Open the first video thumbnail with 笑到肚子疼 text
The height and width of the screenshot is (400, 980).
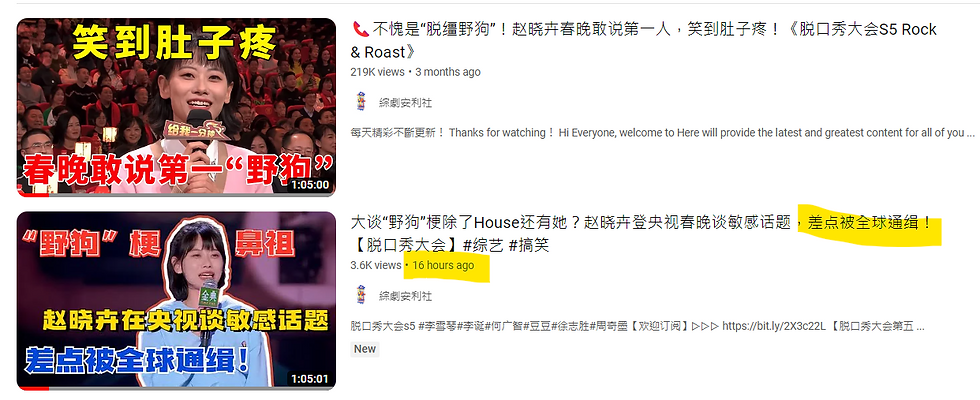pos(176,107)
